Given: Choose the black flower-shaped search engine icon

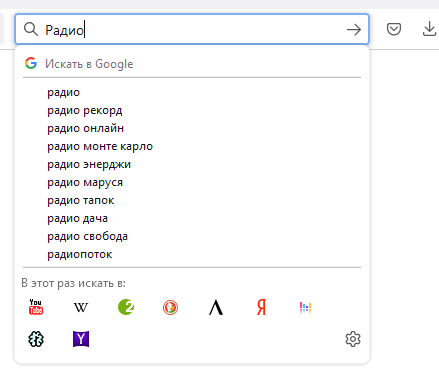Looking at the screenshot, I should [36, 339].
